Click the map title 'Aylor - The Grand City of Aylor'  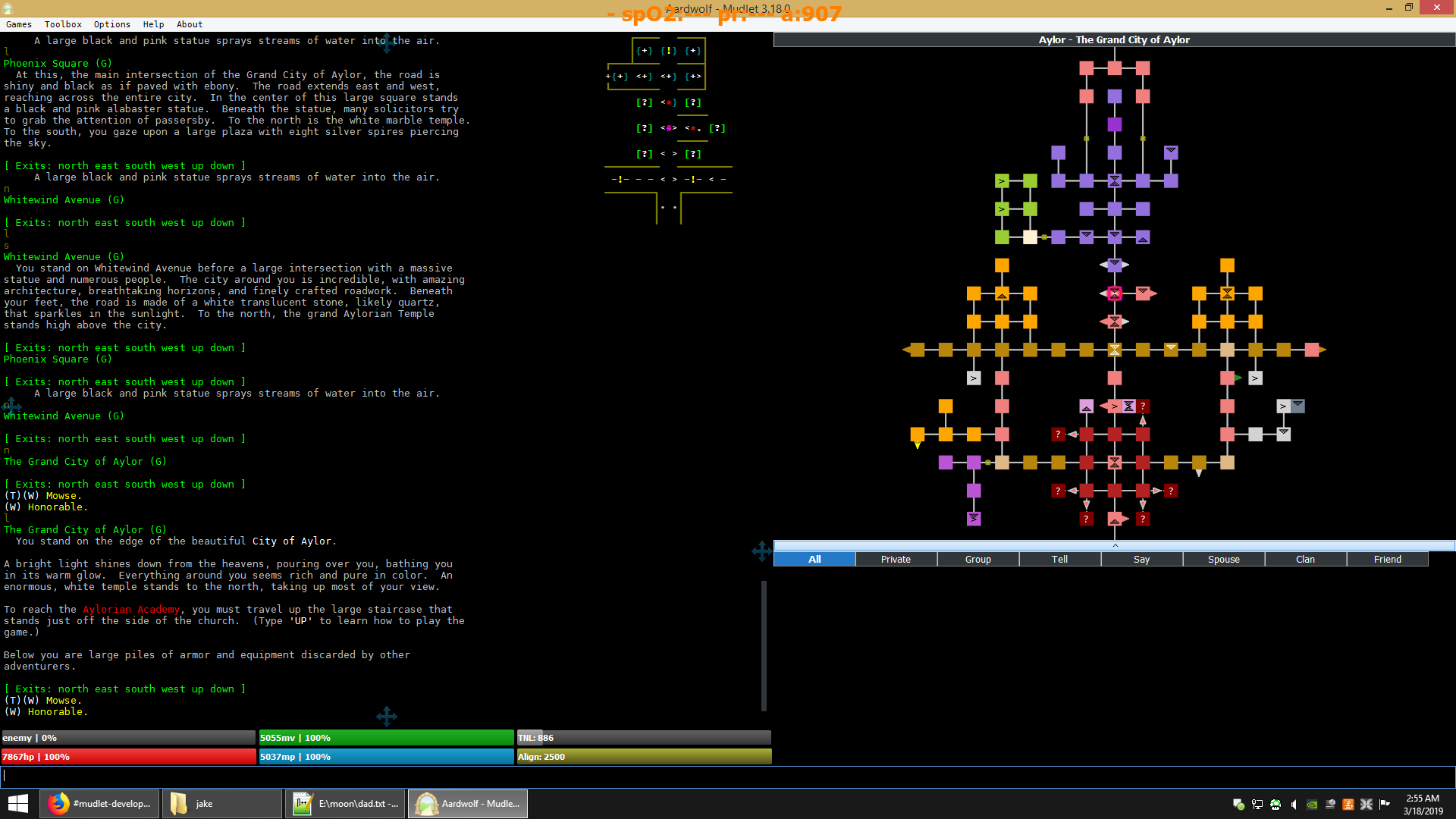1114,39
